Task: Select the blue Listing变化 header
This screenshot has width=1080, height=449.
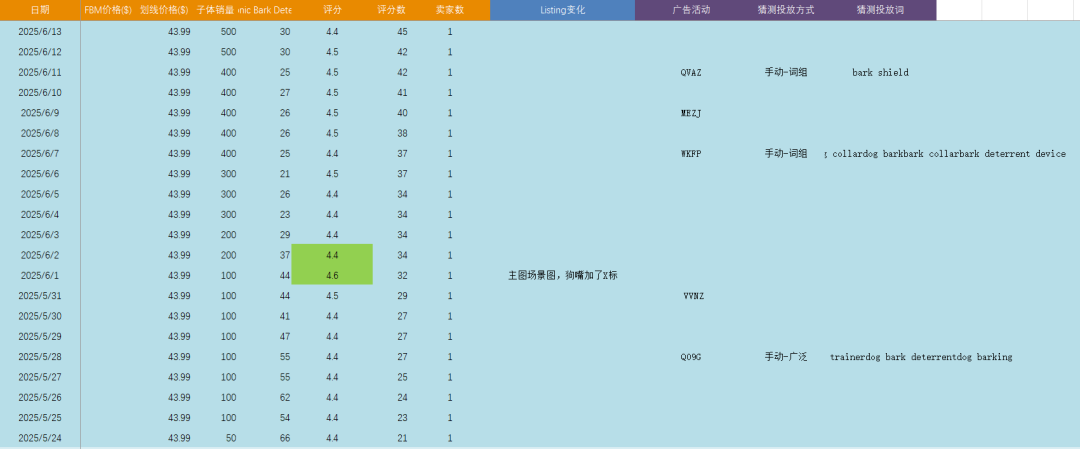Action: pos(563,10)
